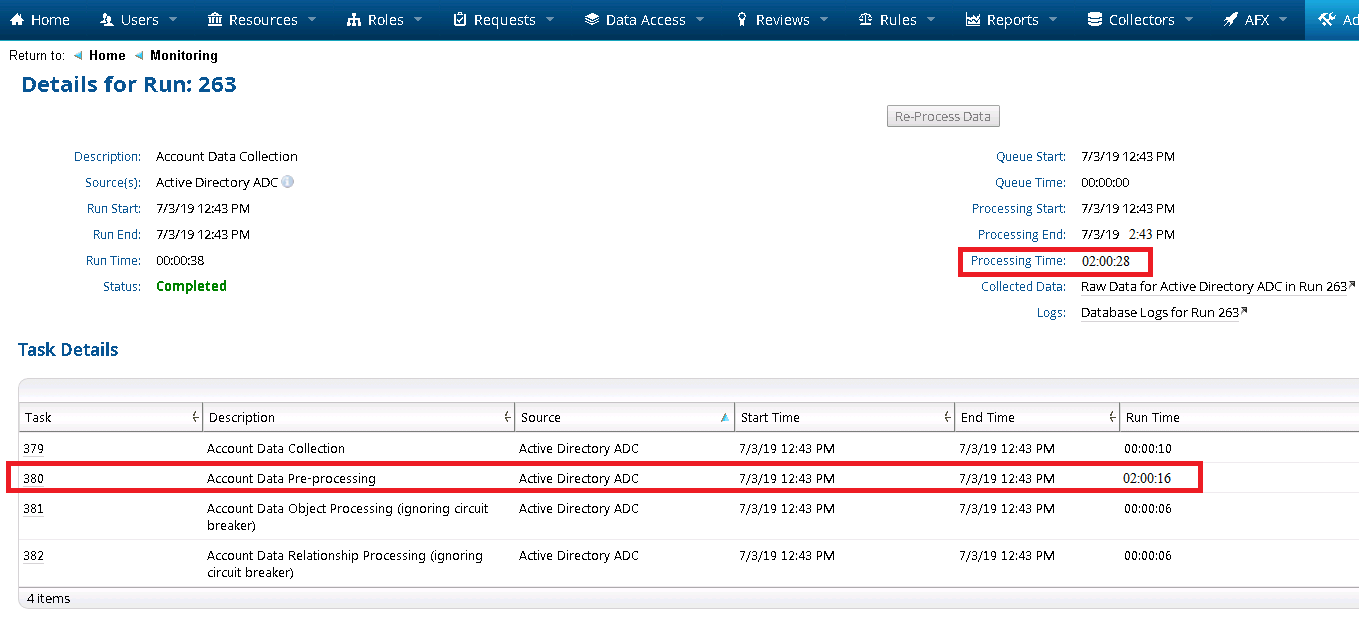
Task: Sort table by the Description column header
Action: (x=241, y=418)
